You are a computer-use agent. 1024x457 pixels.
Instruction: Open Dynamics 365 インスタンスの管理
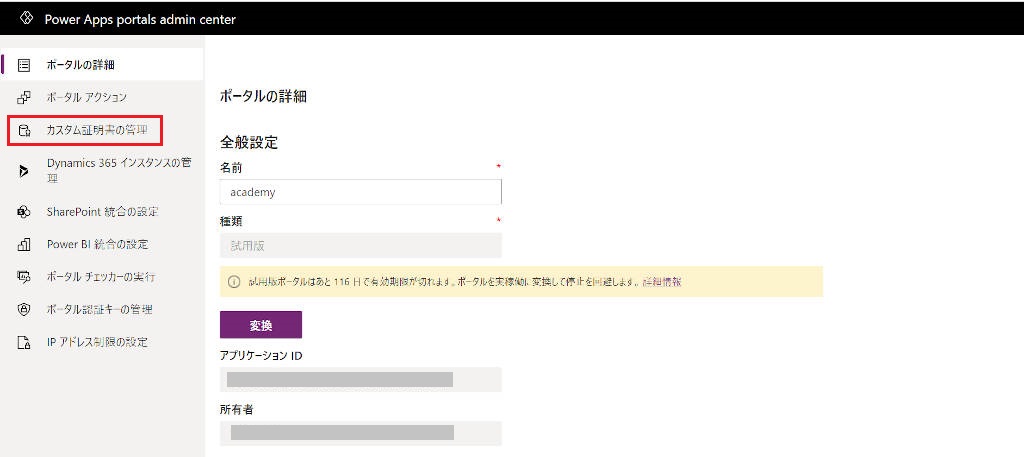(103, 171)
